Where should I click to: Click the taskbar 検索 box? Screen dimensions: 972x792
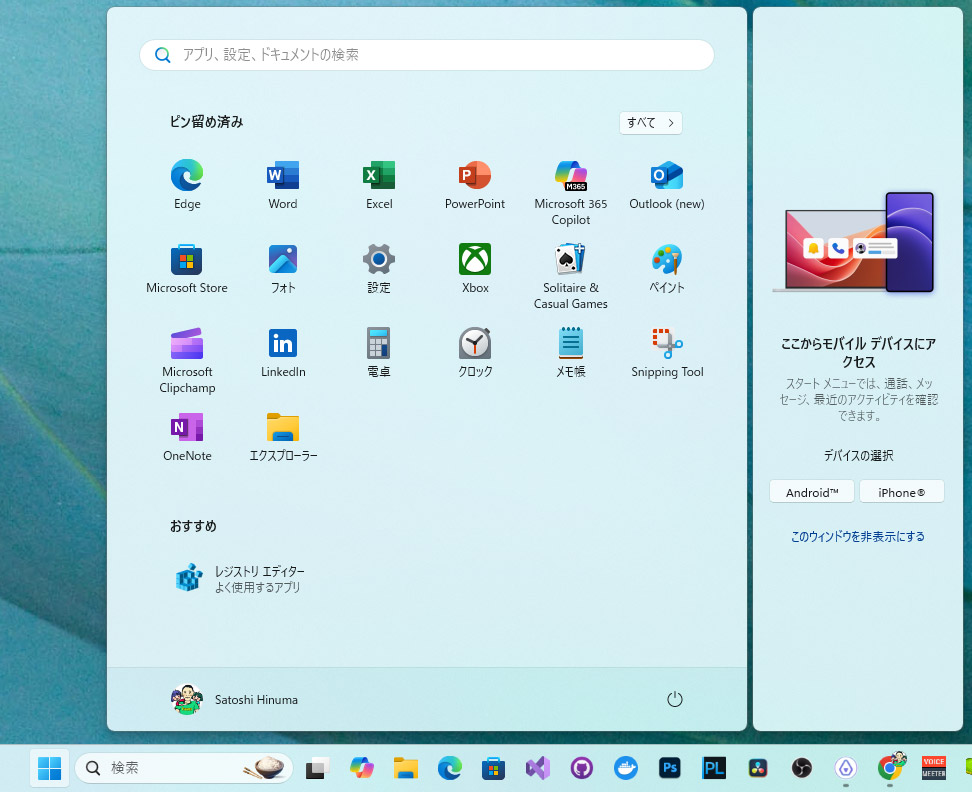[x=183, y=768]
